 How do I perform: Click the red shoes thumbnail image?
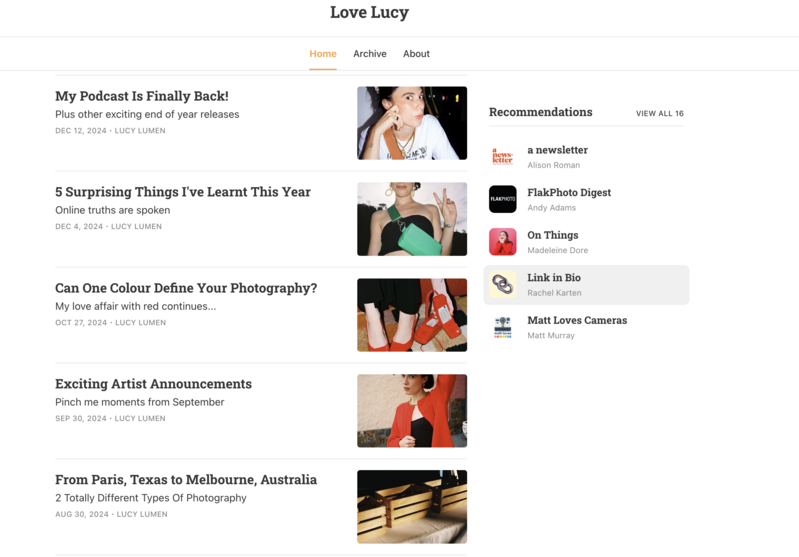tap(411, 315)
